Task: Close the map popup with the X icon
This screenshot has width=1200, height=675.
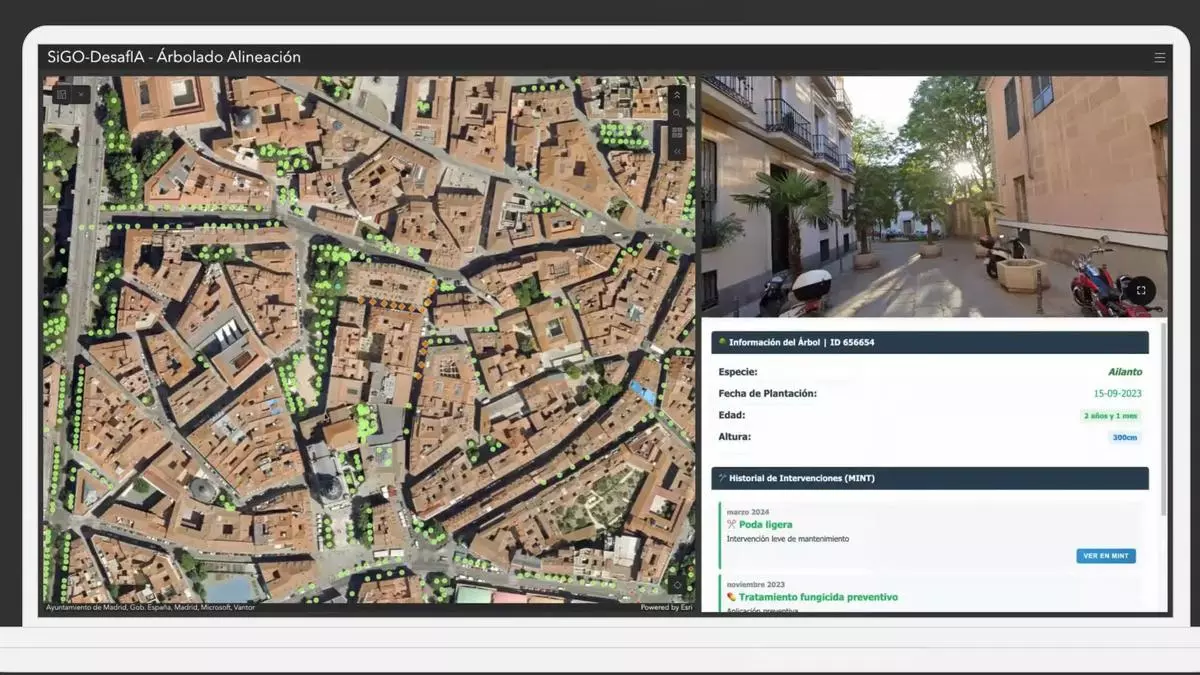Action: click(x=81, y=94)
